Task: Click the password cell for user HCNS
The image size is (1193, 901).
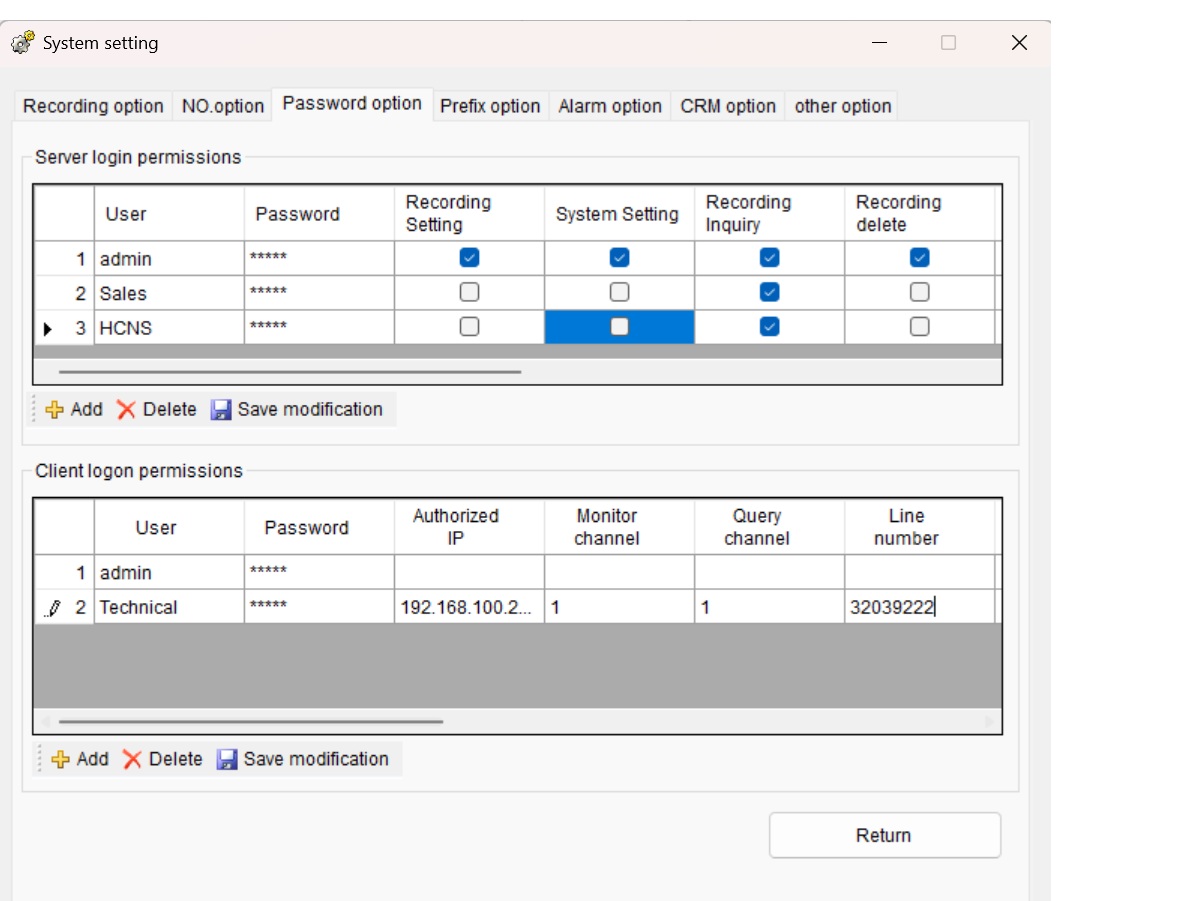Action: pyautogui.click(x=319, y=328)
